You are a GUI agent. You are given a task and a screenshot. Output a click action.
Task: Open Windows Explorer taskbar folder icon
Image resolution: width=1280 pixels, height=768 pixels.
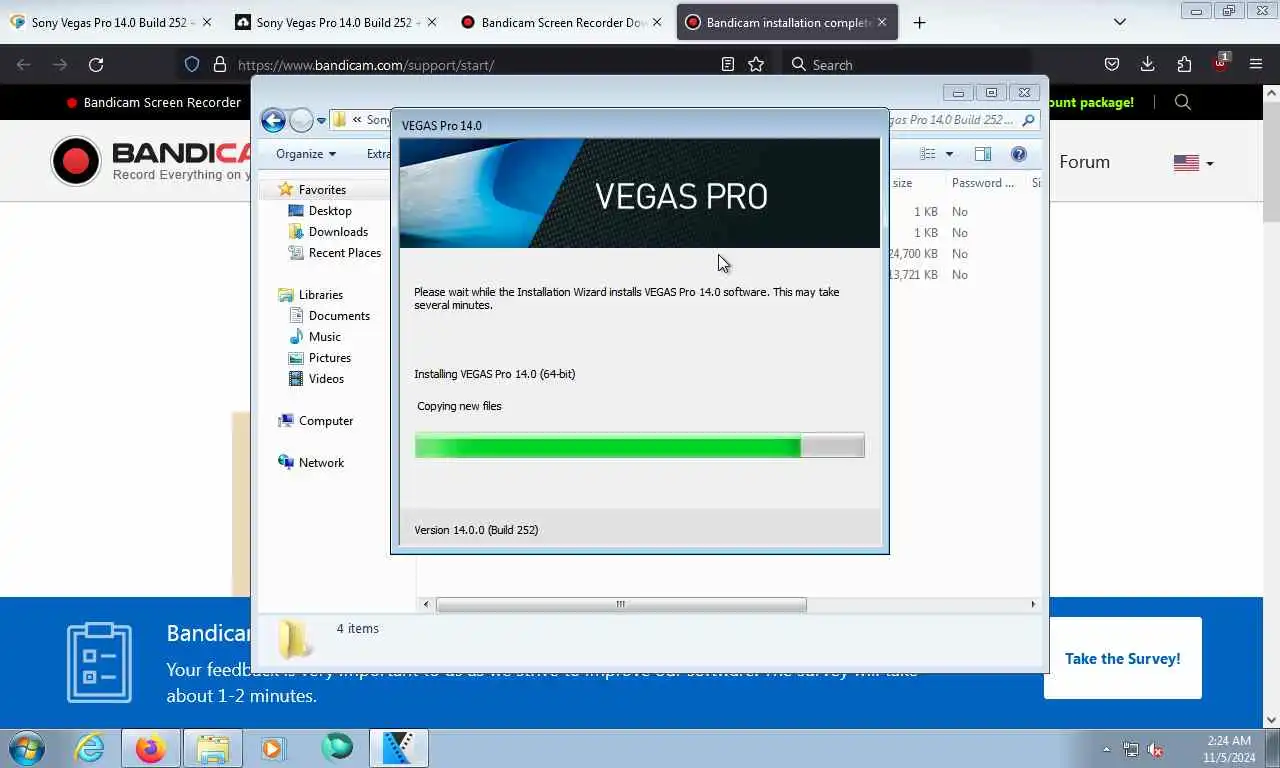pos(212,748)
